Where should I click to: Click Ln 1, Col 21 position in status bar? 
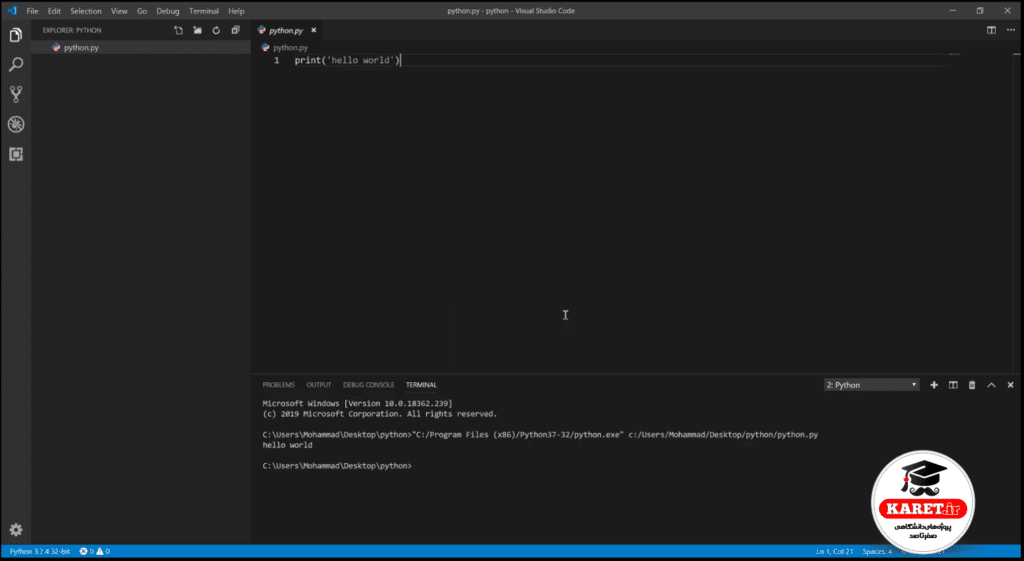pyautogui.click(x=834, y=551)
